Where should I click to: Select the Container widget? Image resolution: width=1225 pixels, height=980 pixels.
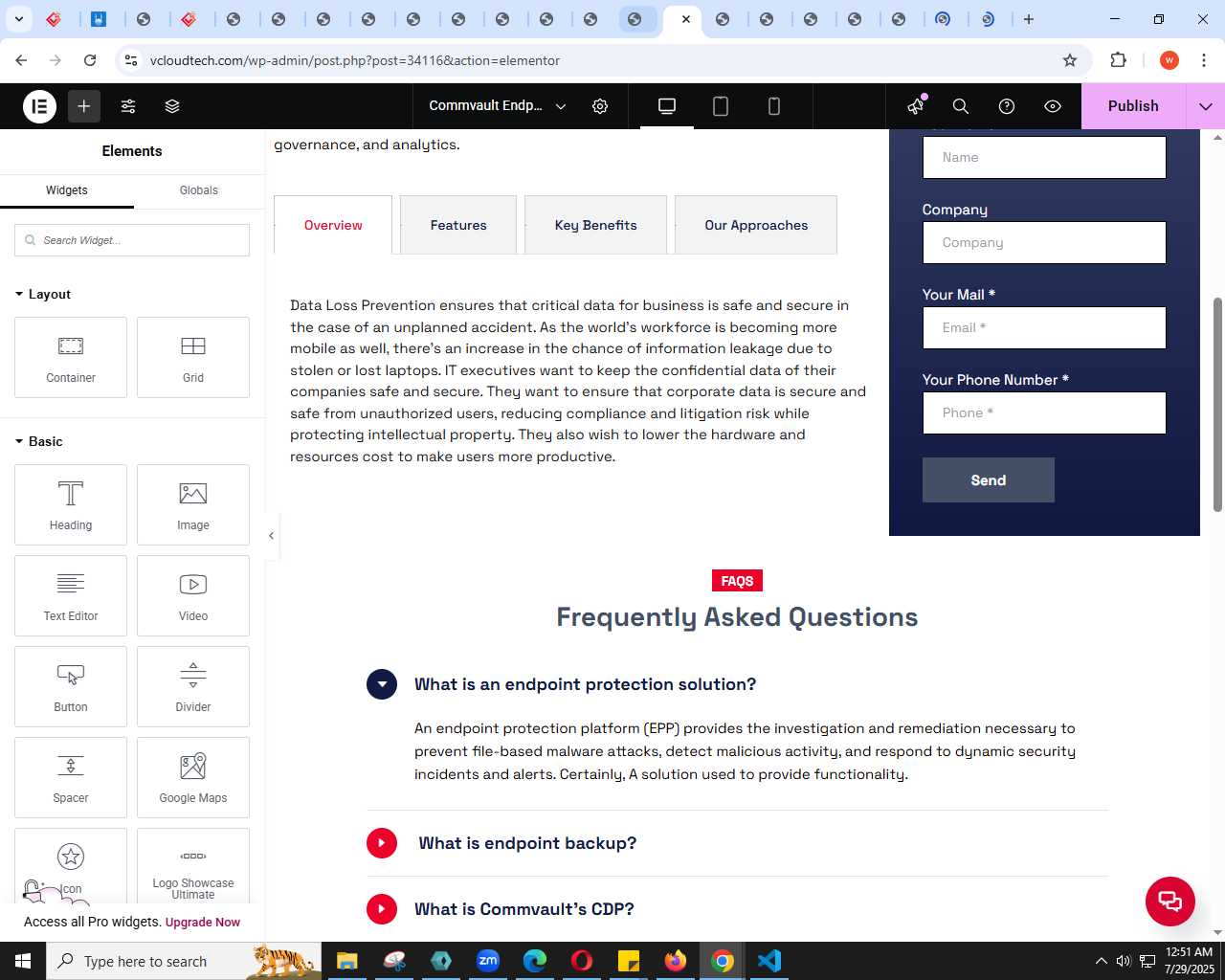(x=71, y=357)
